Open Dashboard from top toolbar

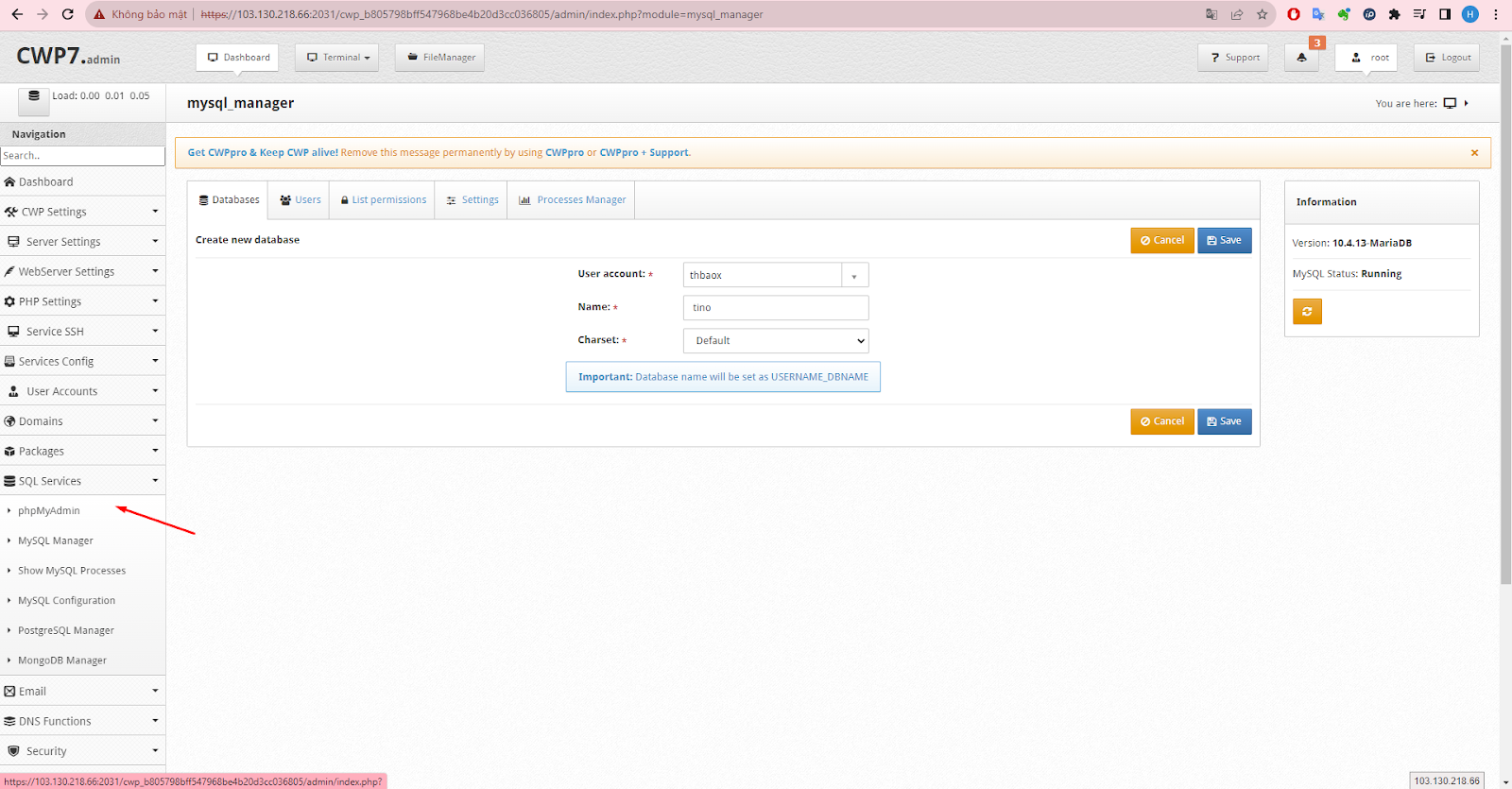tap(239, 58)
